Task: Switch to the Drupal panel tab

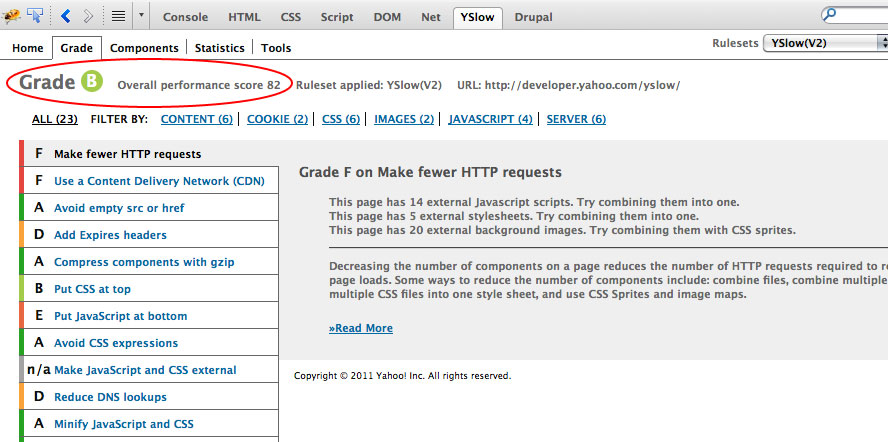Action: 533,17
